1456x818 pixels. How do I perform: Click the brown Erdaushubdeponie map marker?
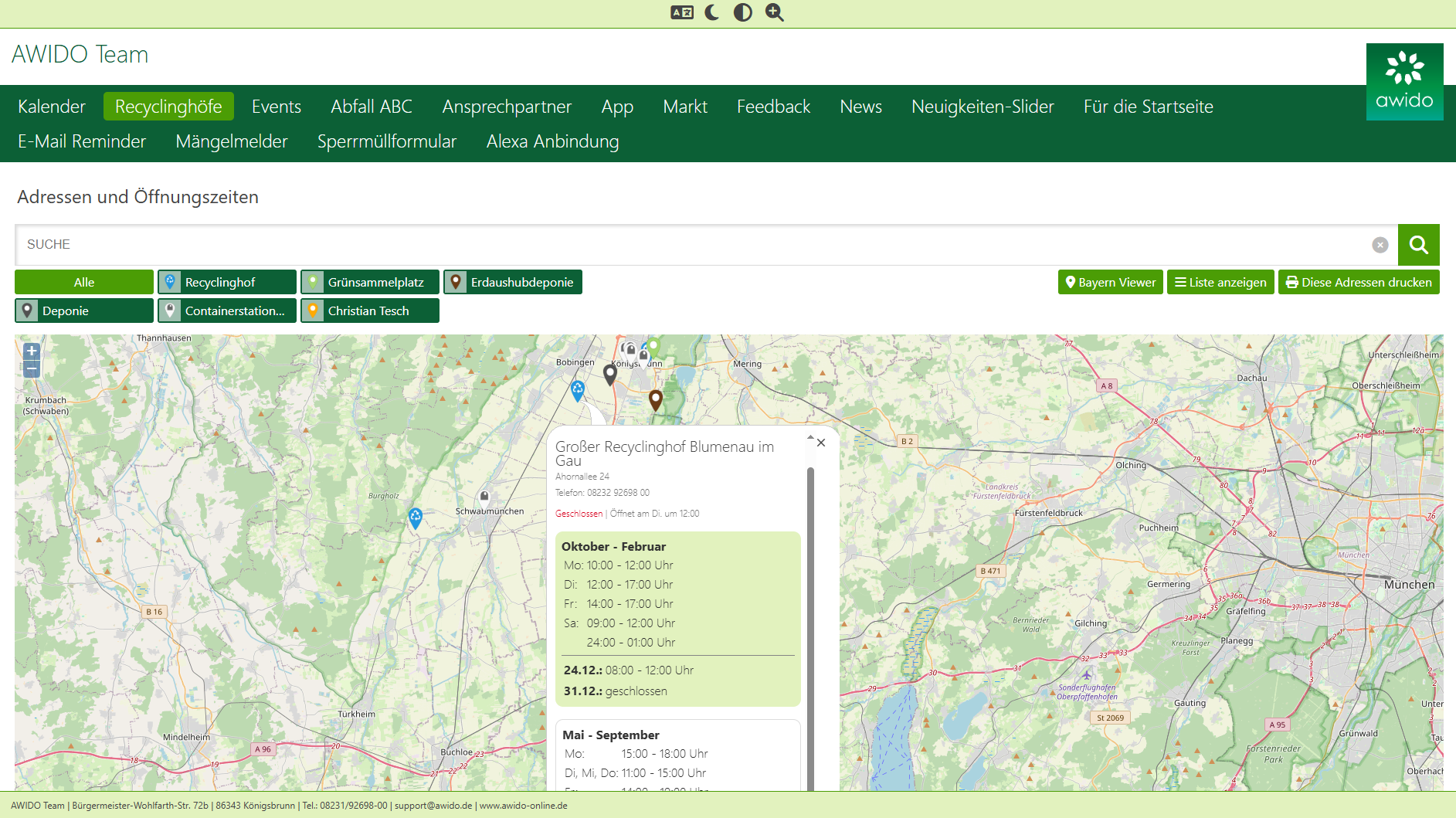pos(656,399)
